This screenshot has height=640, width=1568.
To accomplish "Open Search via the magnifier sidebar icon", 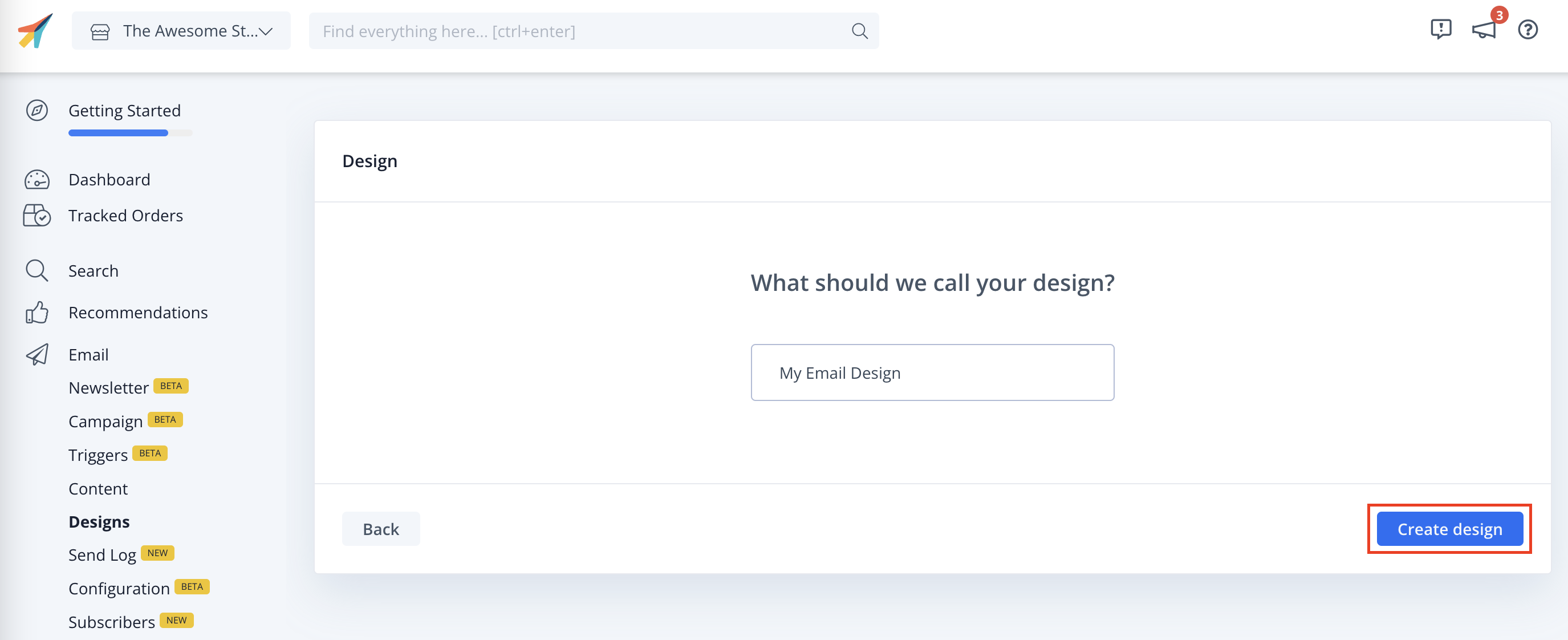I will [x=36, y=270].
